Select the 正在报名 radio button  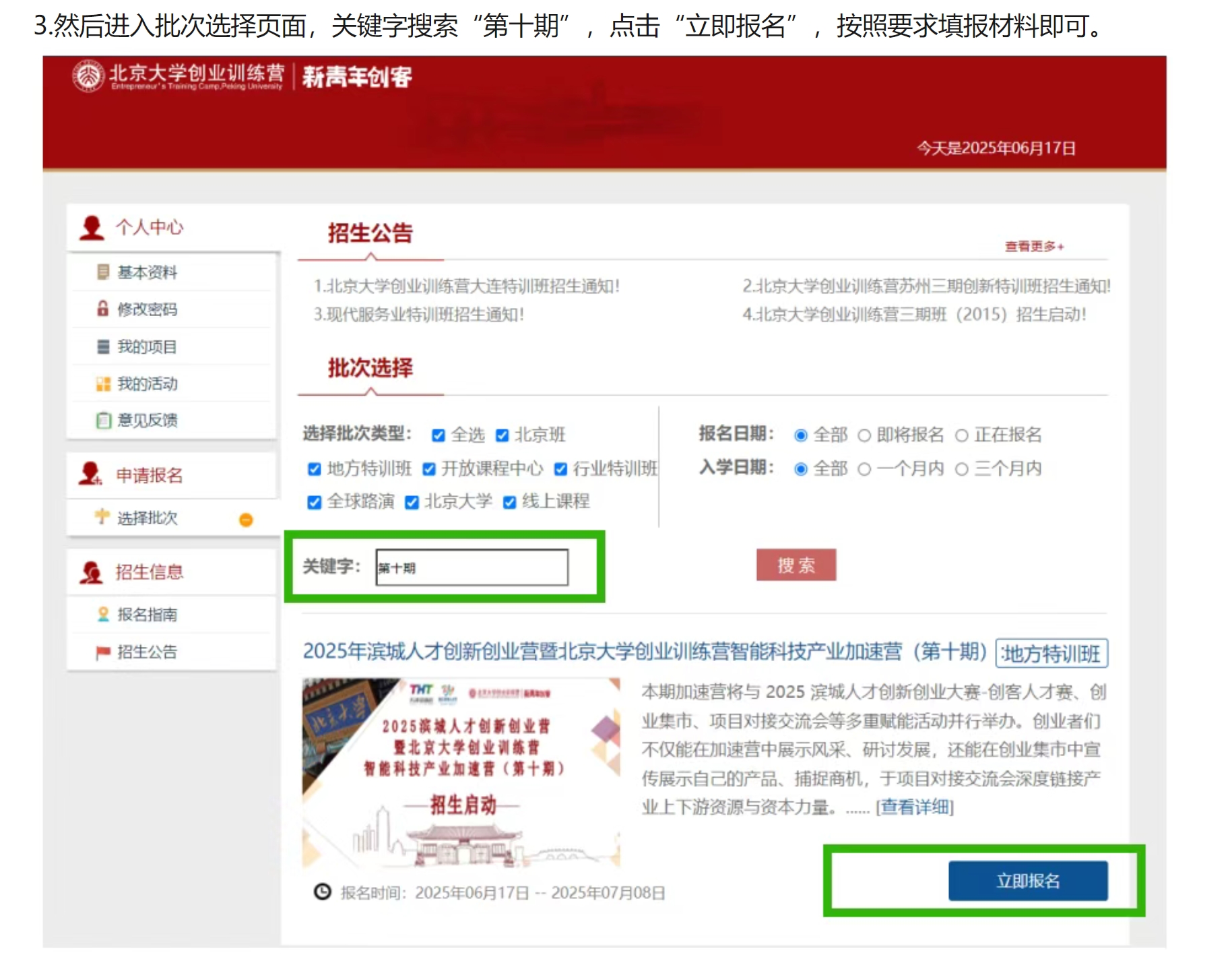pyautogui.click(x=962, y=435)
